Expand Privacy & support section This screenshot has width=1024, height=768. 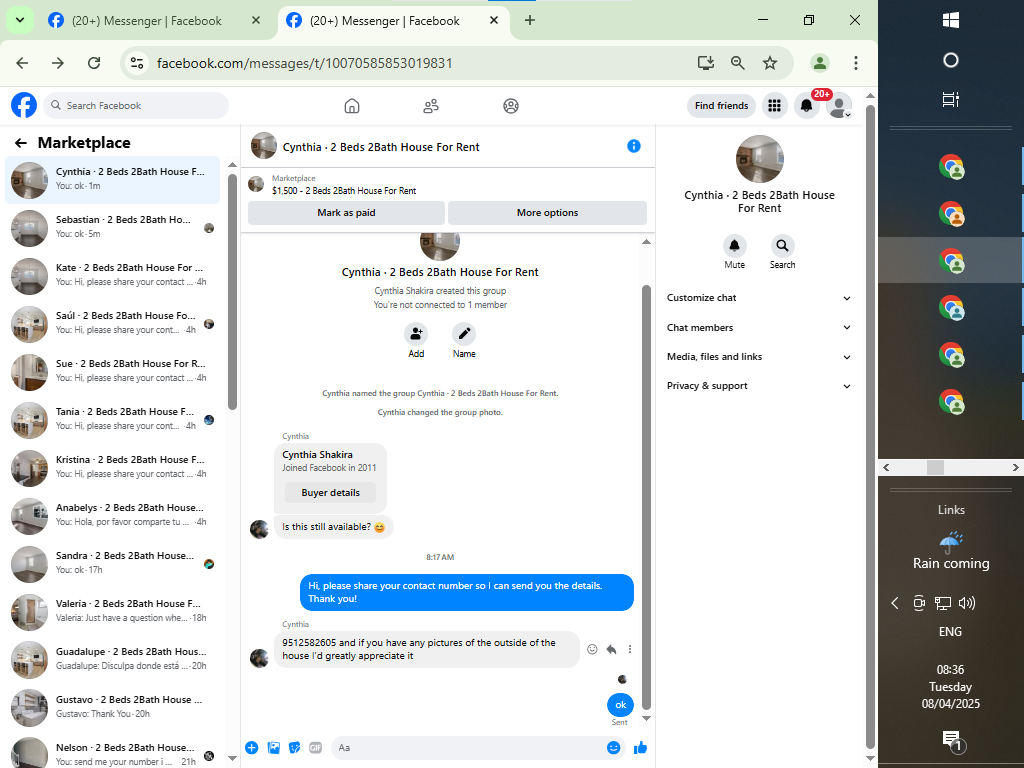click(759, 386)
